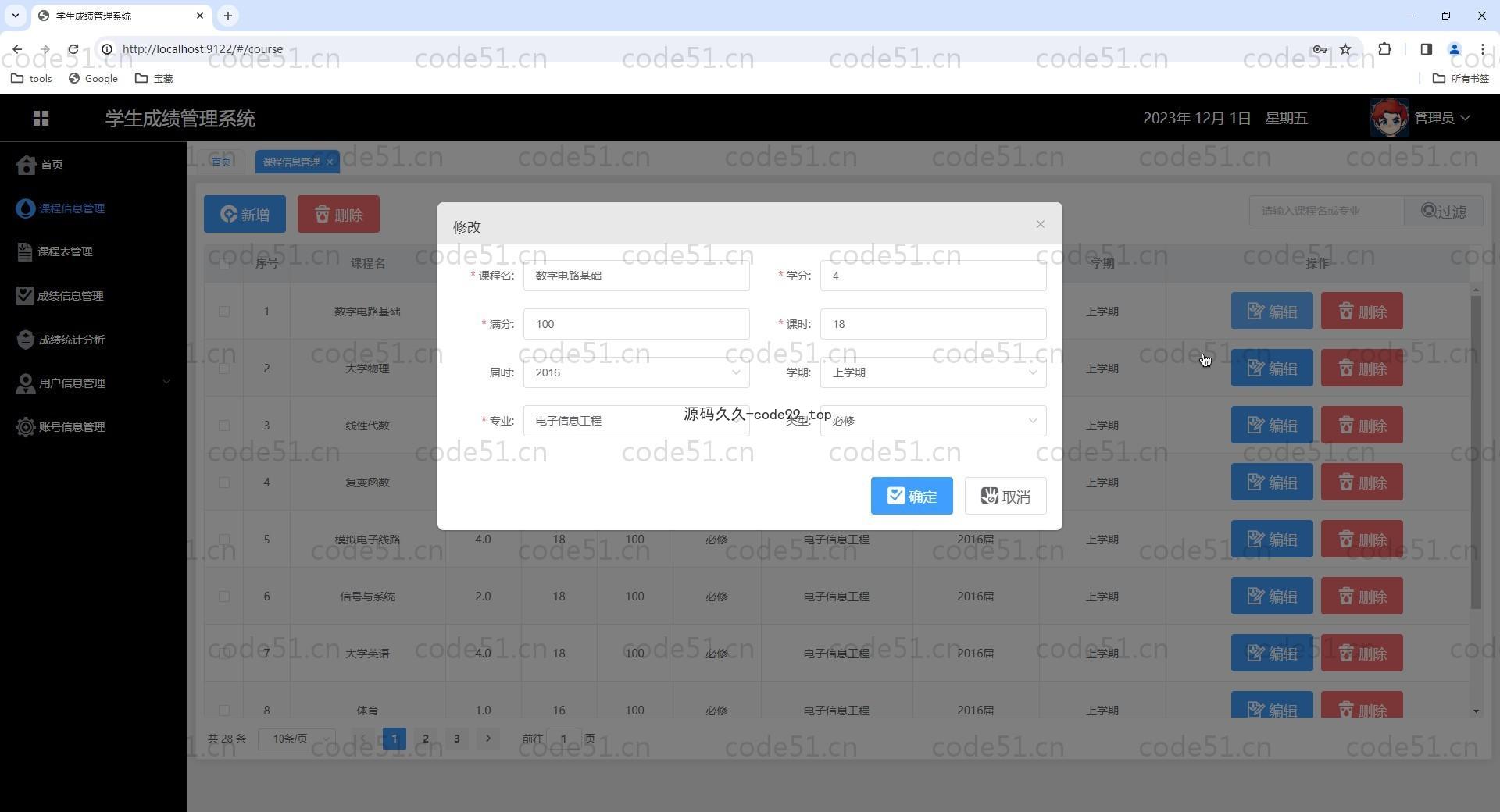
Task: Click the home house icon in sidebar
Action: tap(27, 165)
